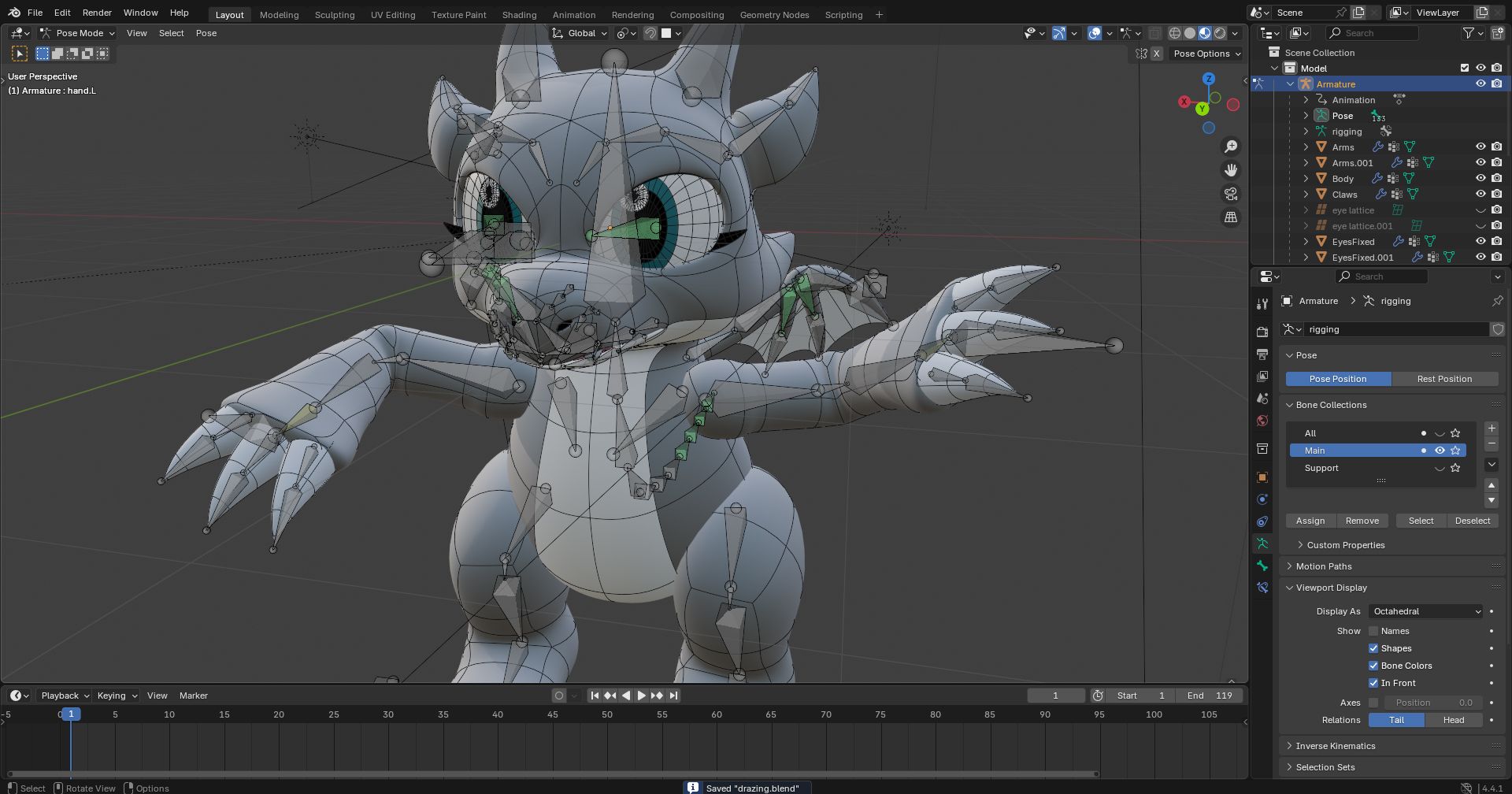Open Pose Options dropdown

click(x=1206, y=54)
